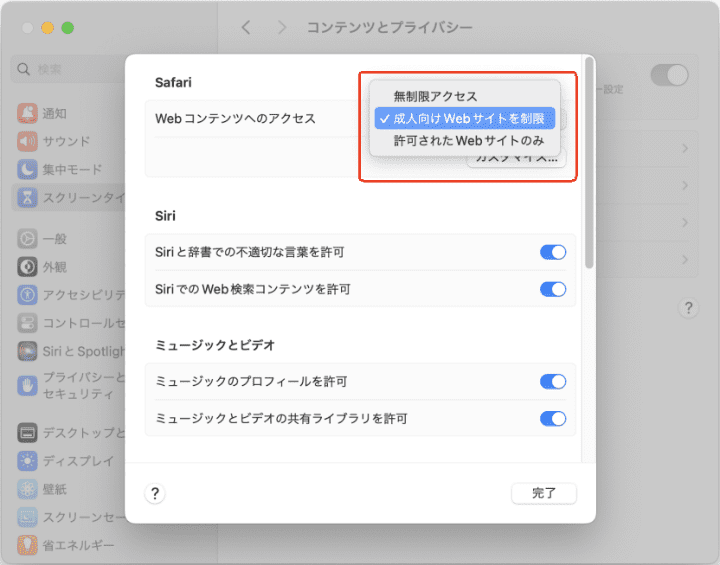Click Webコンテンツへのアクセス label
The height and width of the screenshot is (565, 720).
236,119
